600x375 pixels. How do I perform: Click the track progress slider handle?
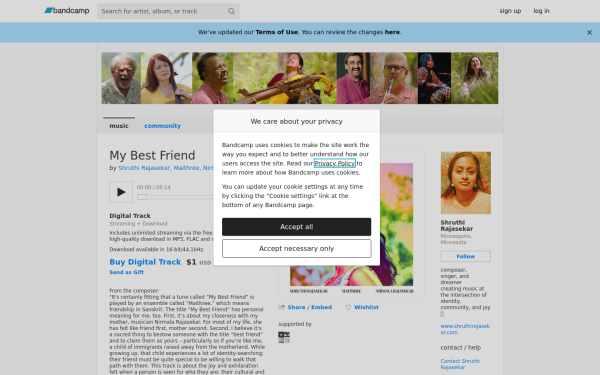pos(142,197)
